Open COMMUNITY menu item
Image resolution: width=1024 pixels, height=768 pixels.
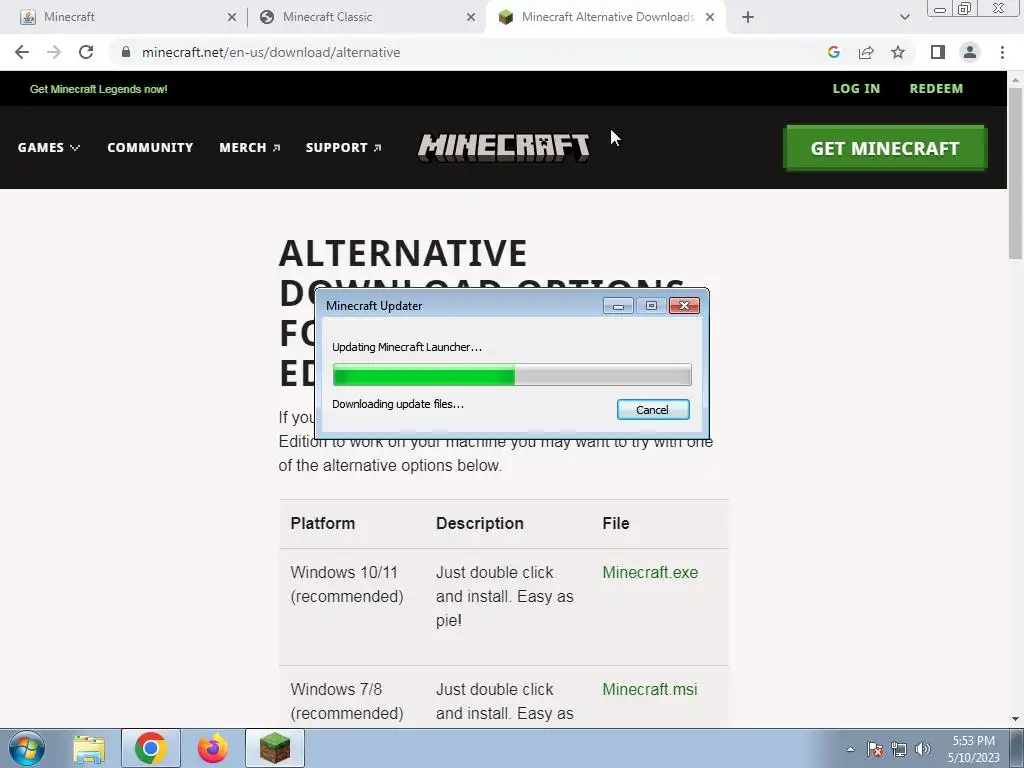point(150,148)
